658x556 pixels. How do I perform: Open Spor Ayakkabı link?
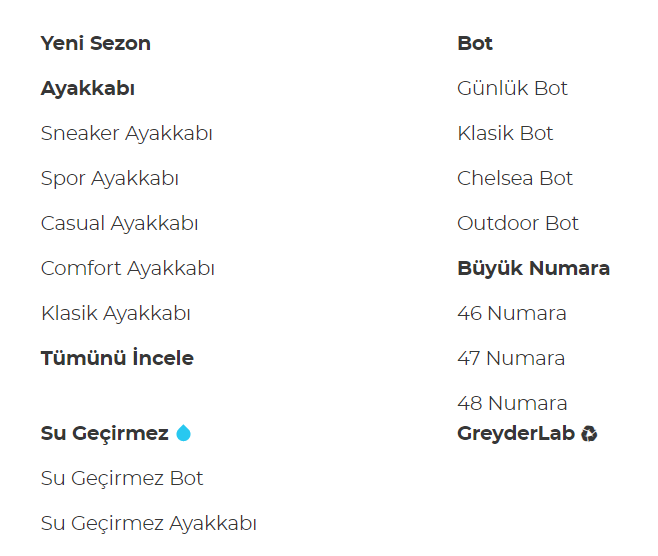pyautogui.click(x=109, y=178)
